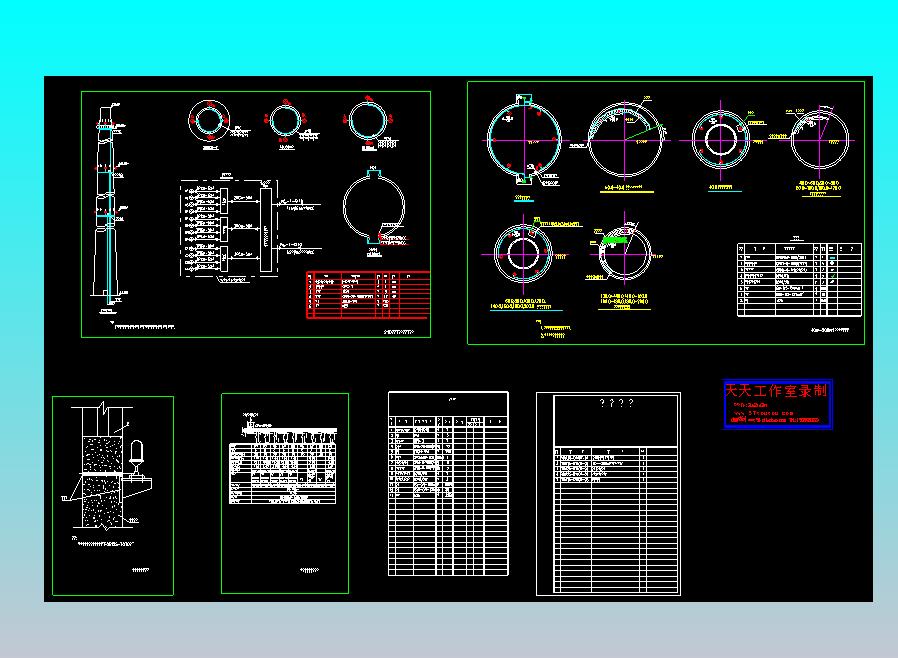Click the large notched circle plan
Image resolution: width=898 pixels, height=658 pixels.
tap(374, 206)
